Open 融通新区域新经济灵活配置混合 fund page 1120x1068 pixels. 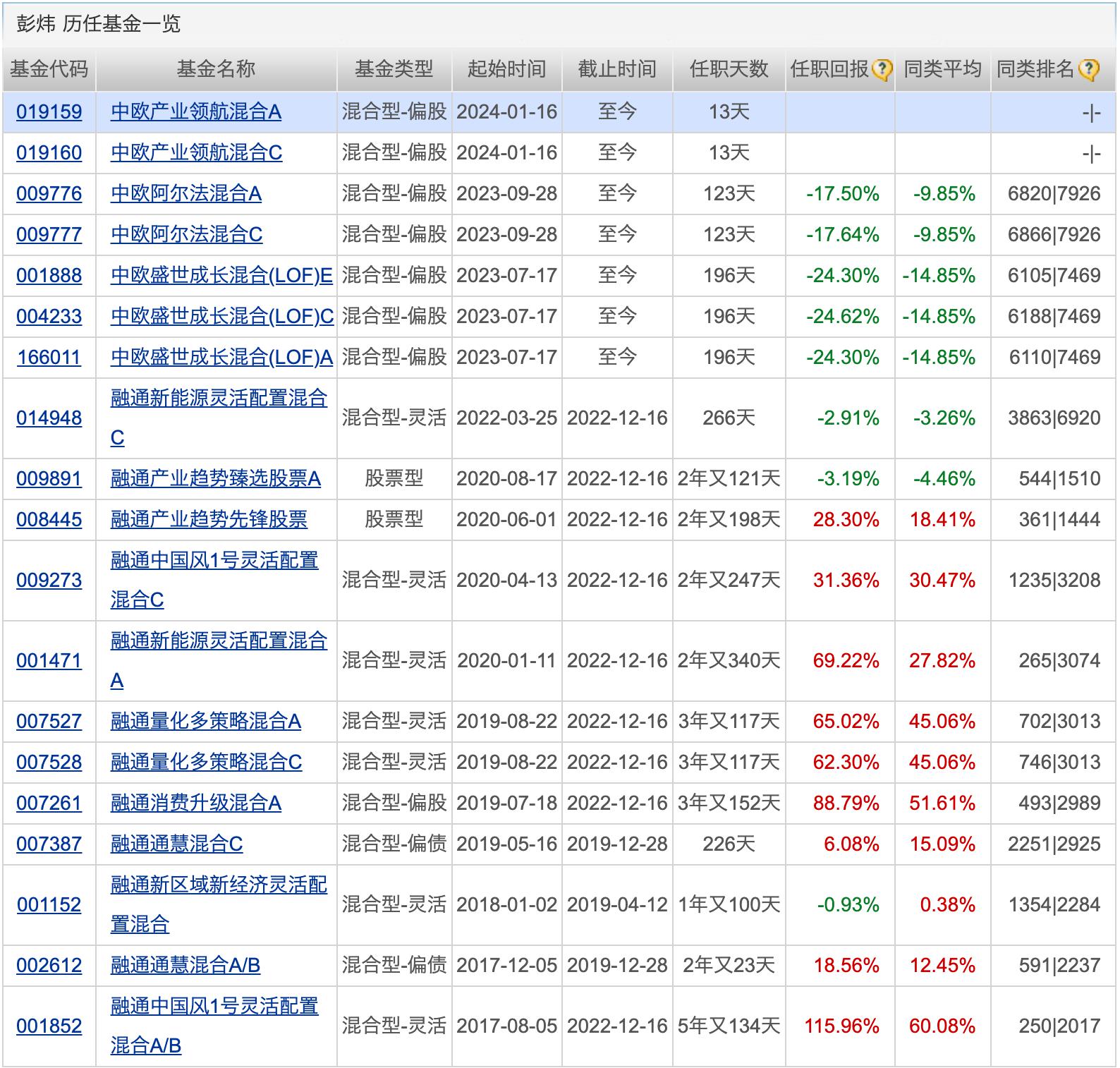click(x=219, y=905)
